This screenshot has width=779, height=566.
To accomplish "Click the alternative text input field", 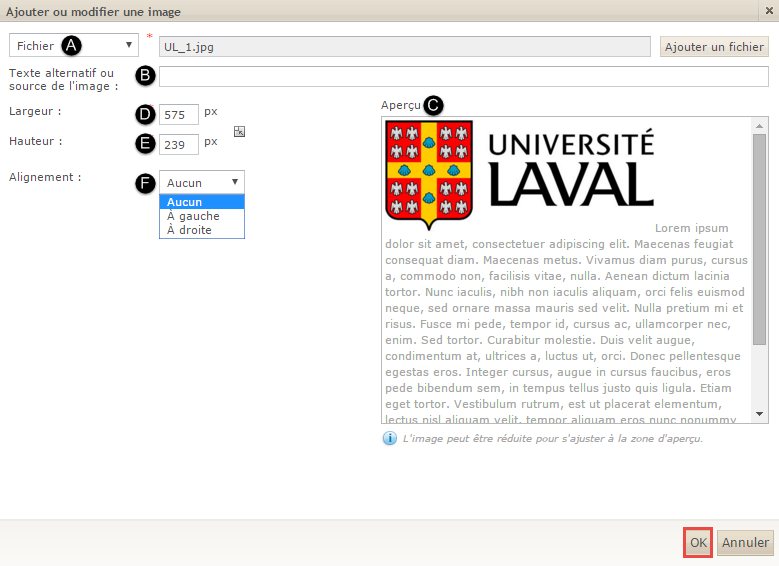I will (x=464, y=77).
